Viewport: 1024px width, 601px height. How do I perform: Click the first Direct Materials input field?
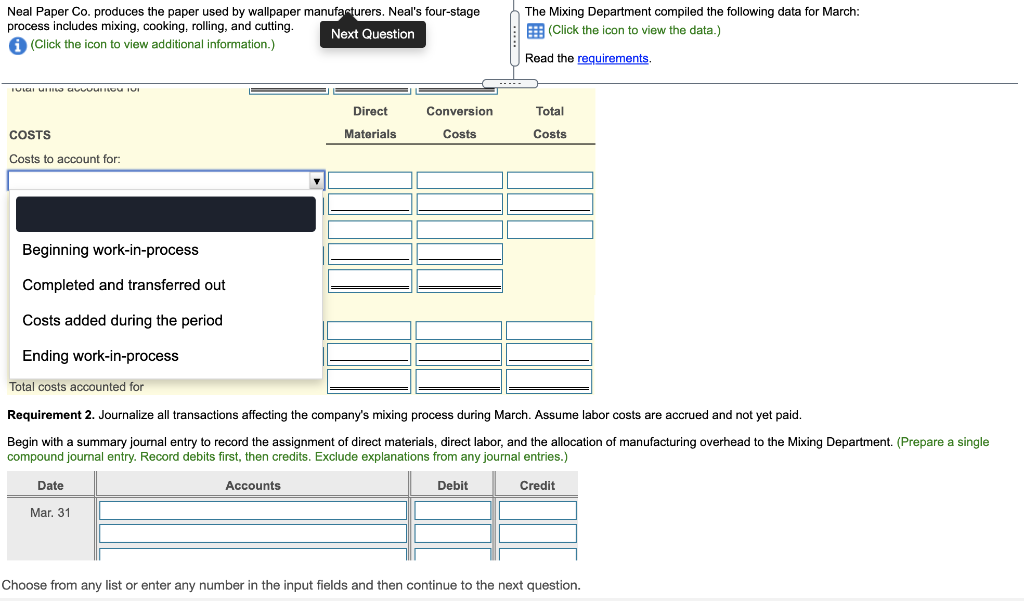pyautogui.click(x=370, y=180)
